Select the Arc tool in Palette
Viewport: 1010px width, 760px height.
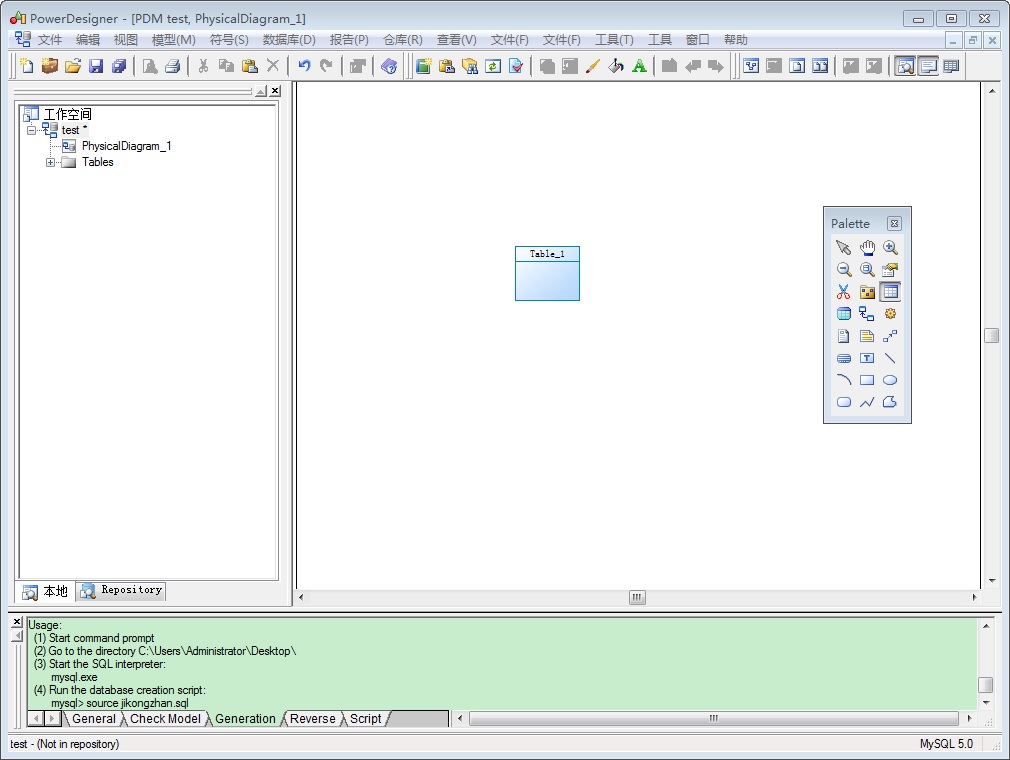(843, 380)
